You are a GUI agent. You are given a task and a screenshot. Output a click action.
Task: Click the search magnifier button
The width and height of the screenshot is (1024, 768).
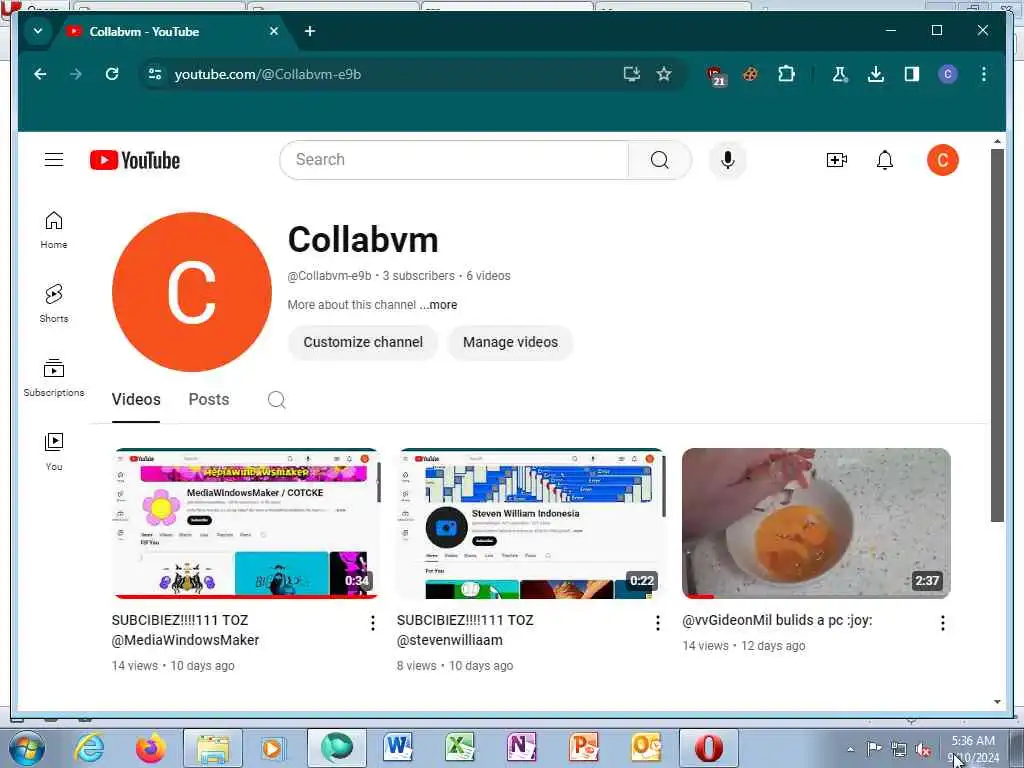point(660,160)
